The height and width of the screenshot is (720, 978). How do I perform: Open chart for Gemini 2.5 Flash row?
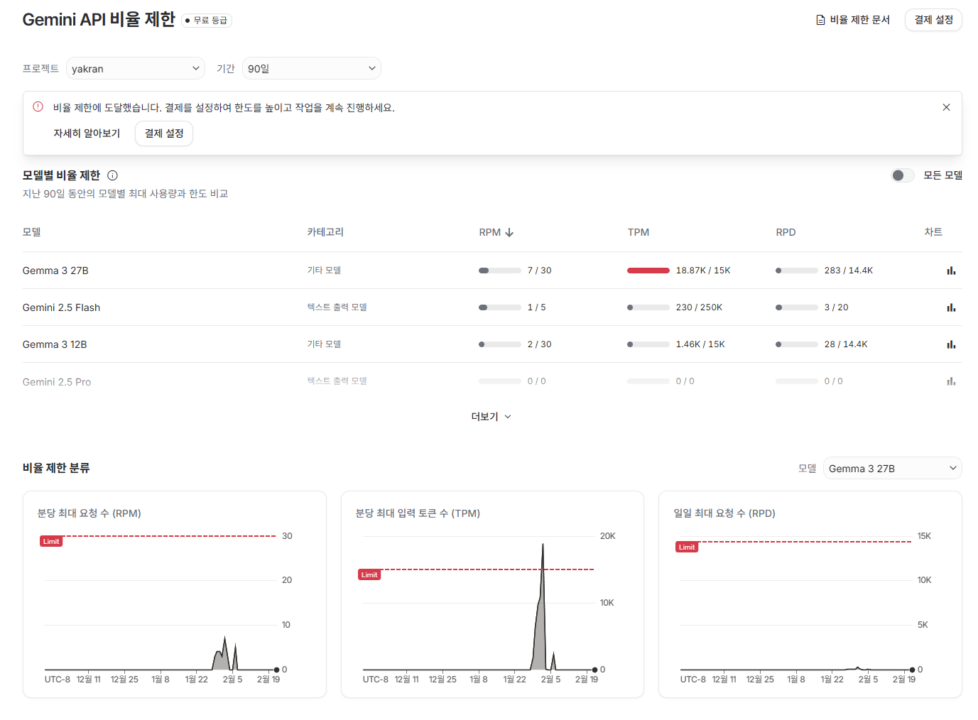950,307
